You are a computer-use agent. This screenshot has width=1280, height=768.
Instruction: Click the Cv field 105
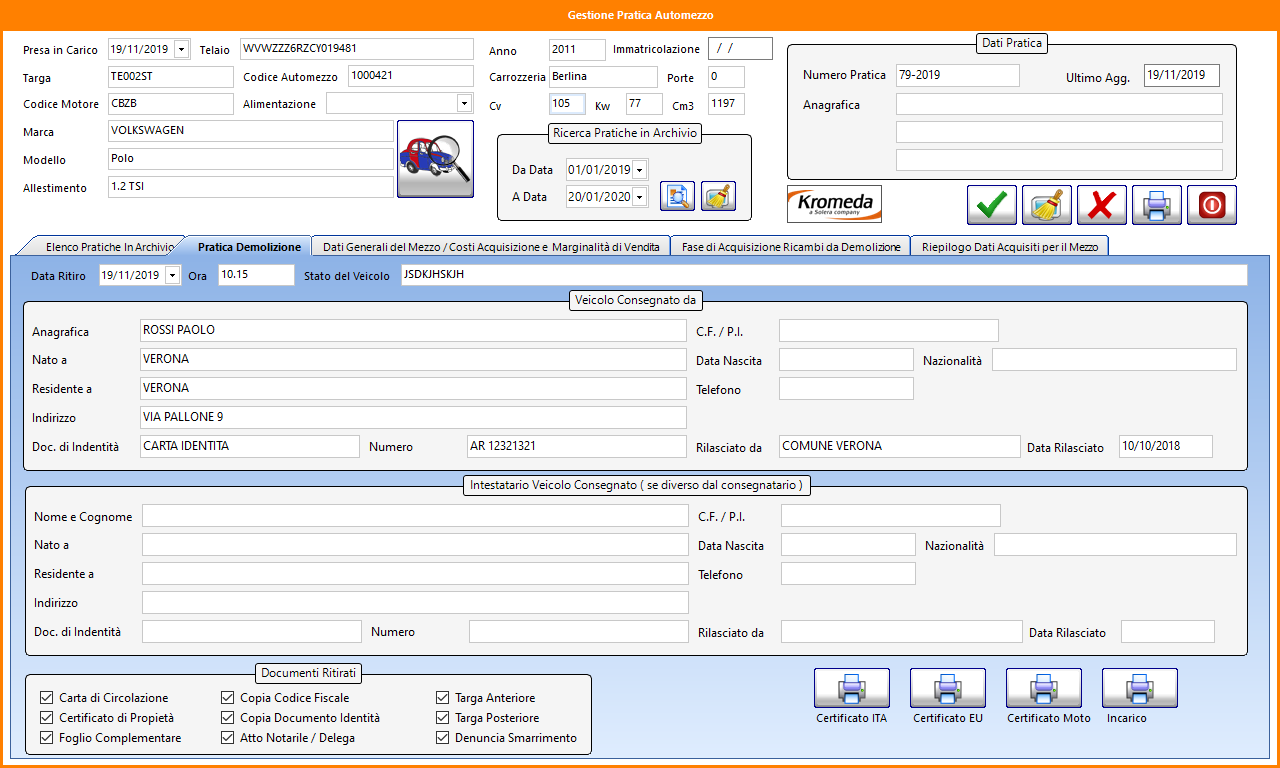567,104
